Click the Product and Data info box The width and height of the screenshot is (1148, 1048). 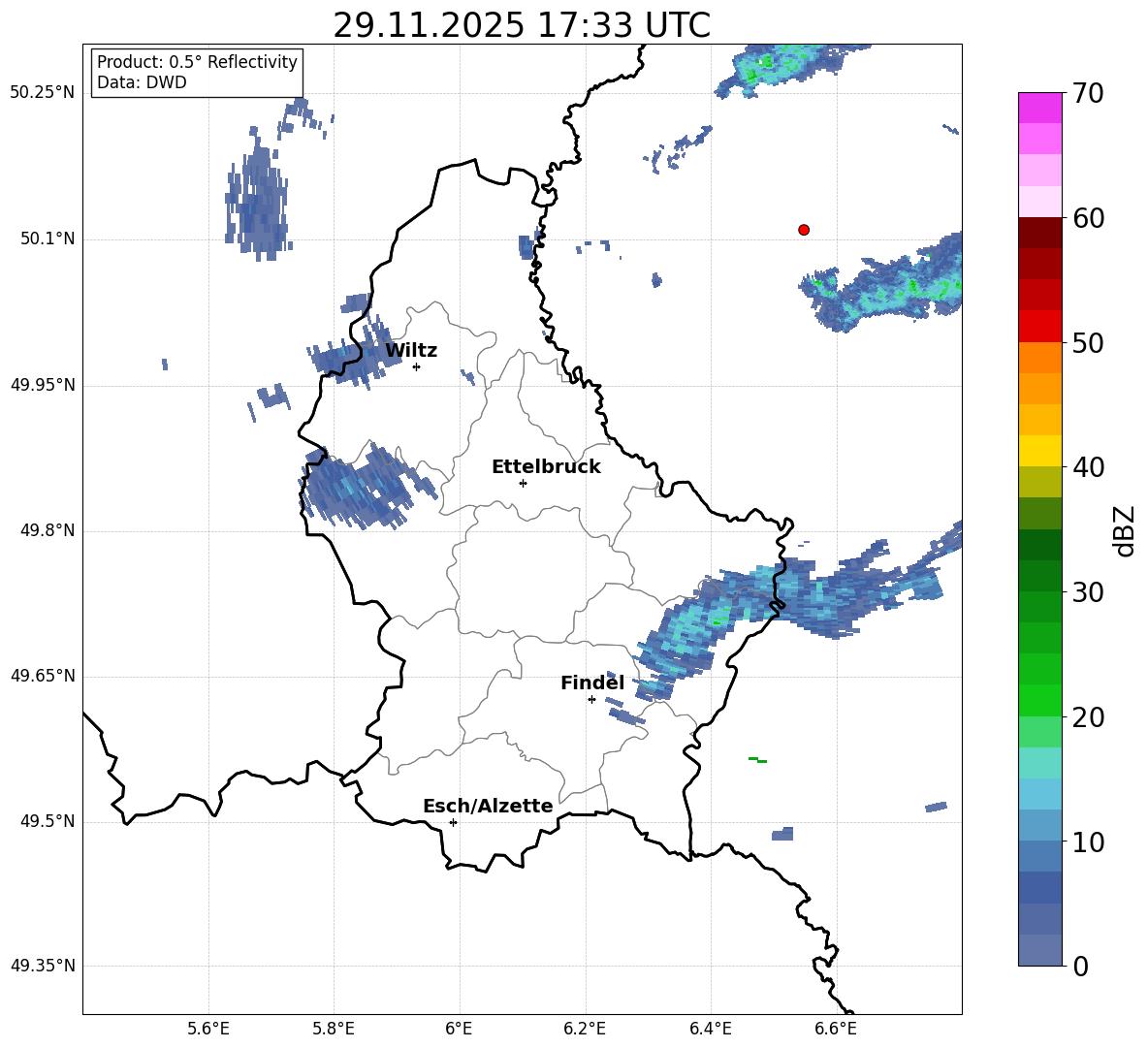pos(197,73)
